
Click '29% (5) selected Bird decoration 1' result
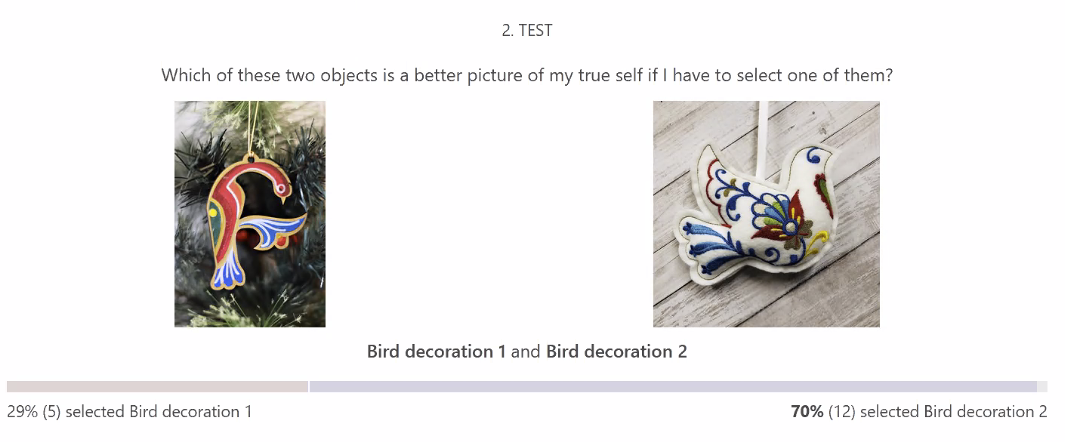(x=129, y=411)
